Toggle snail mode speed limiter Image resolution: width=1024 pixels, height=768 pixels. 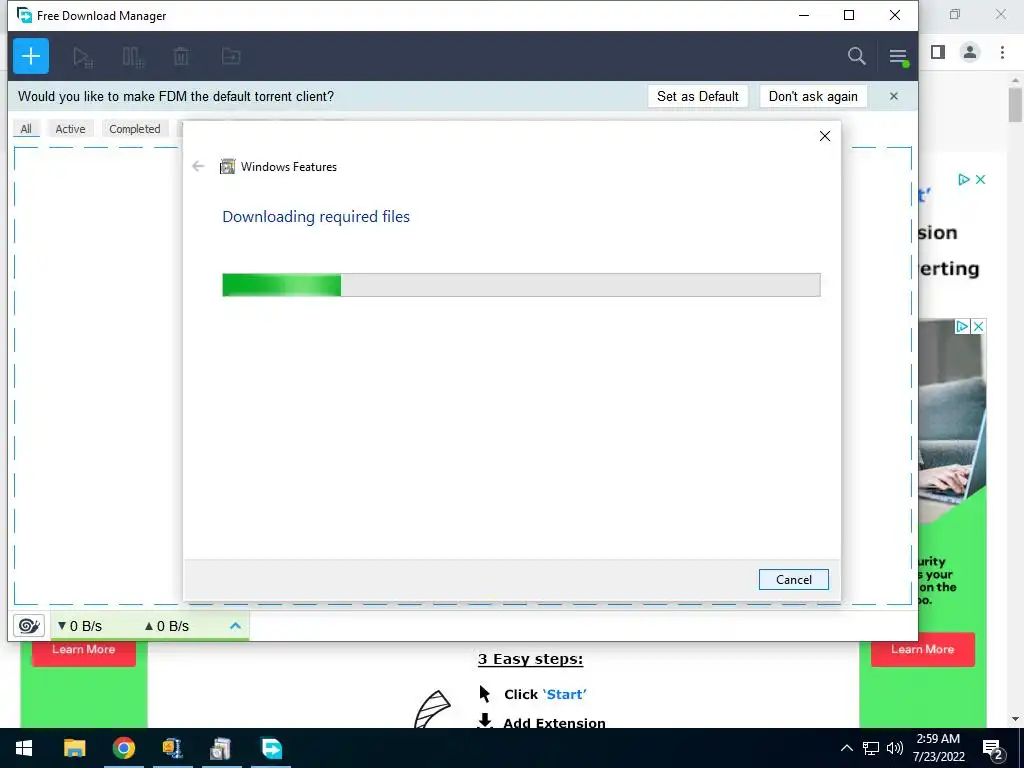pyautogui.click(x=29, y=626)
